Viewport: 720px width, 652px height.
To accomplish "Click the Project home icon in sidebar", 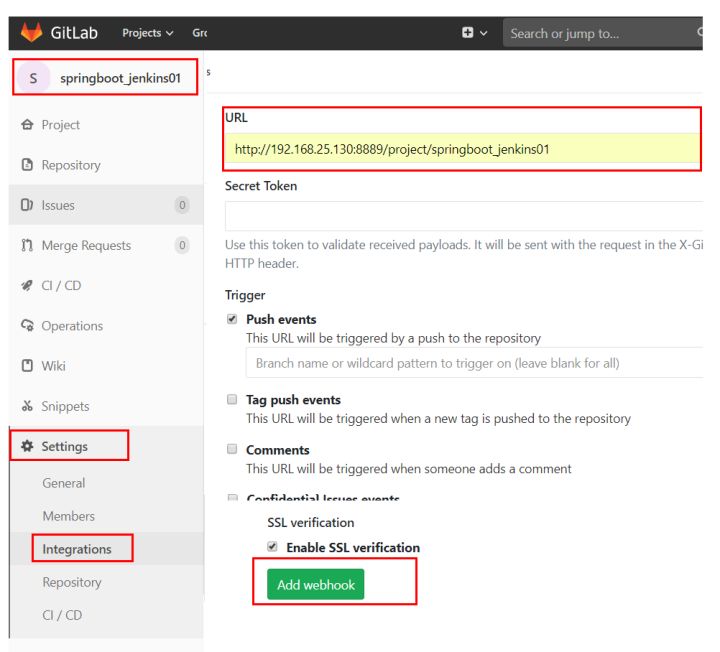I will pos(27,124).
